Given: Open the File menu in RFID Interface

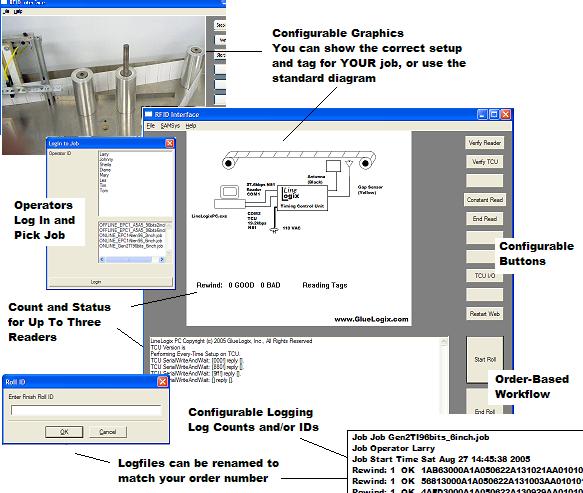Looking at the screenshot, I should pos(151,126).
